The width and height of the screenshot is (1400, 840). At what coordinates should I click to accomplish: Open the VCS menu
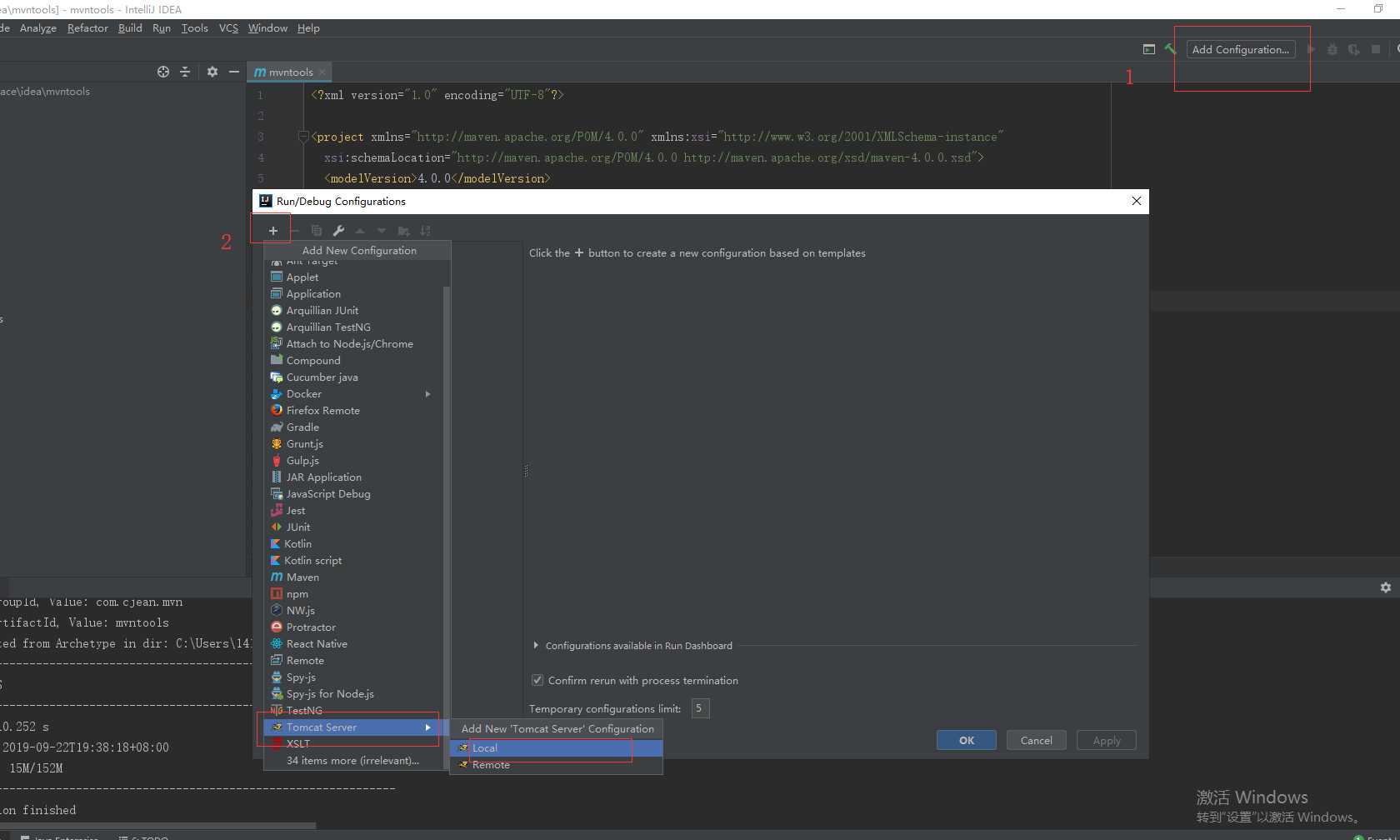[228, 27]
